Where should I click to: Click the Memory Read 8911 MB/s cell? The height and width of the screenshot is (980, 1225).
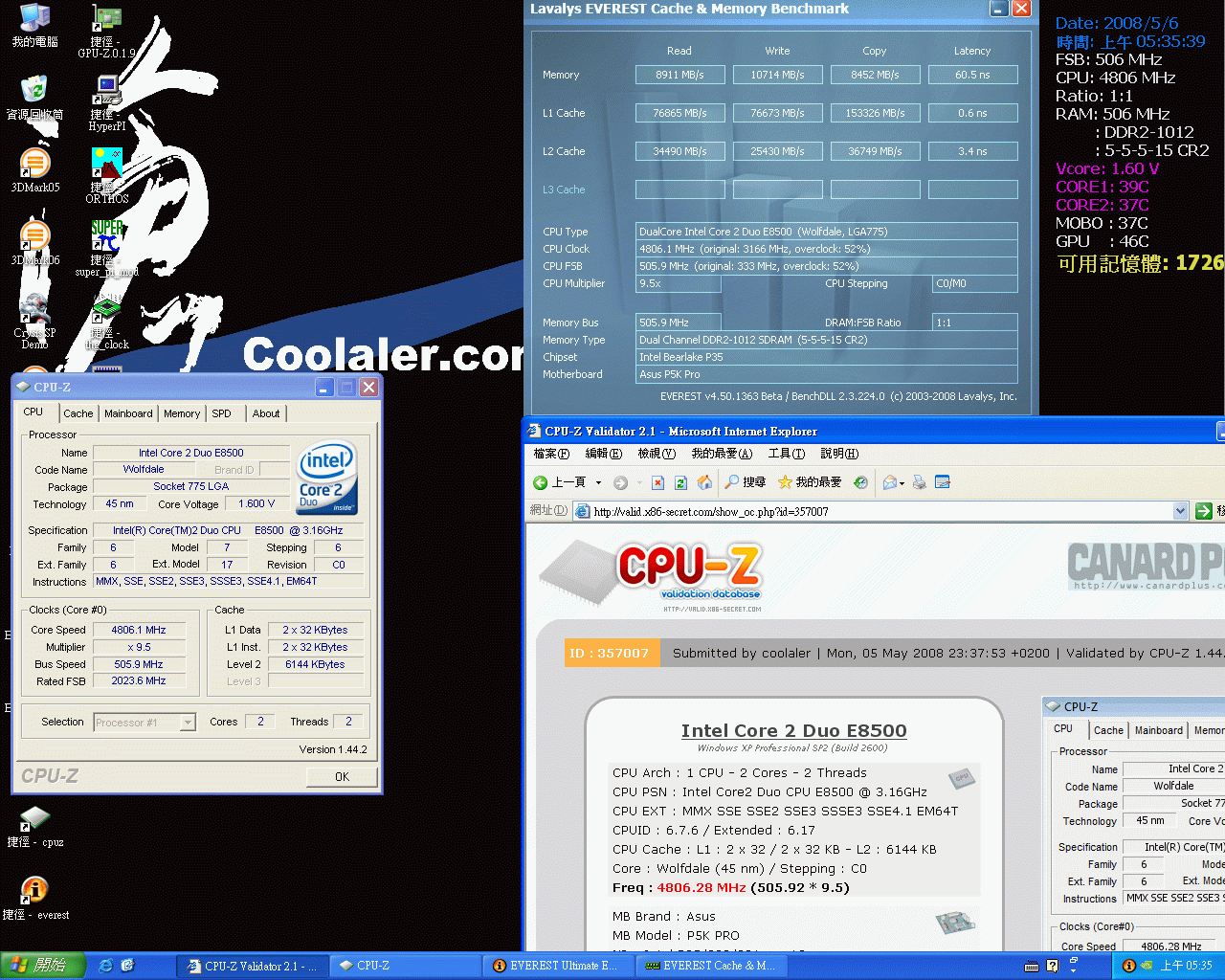point(679,75)
